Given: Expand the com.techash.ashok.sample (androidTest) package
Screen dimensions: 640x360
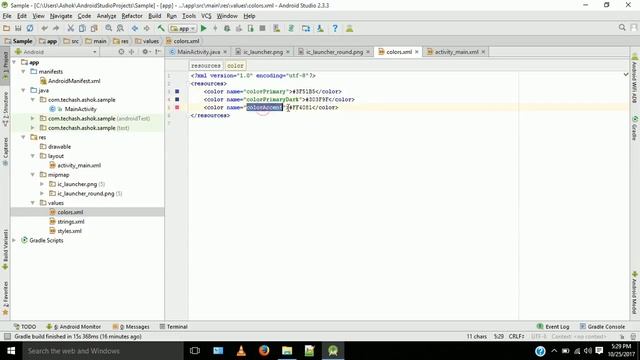Looking at the screenshot, I should [x=33, y=118].
